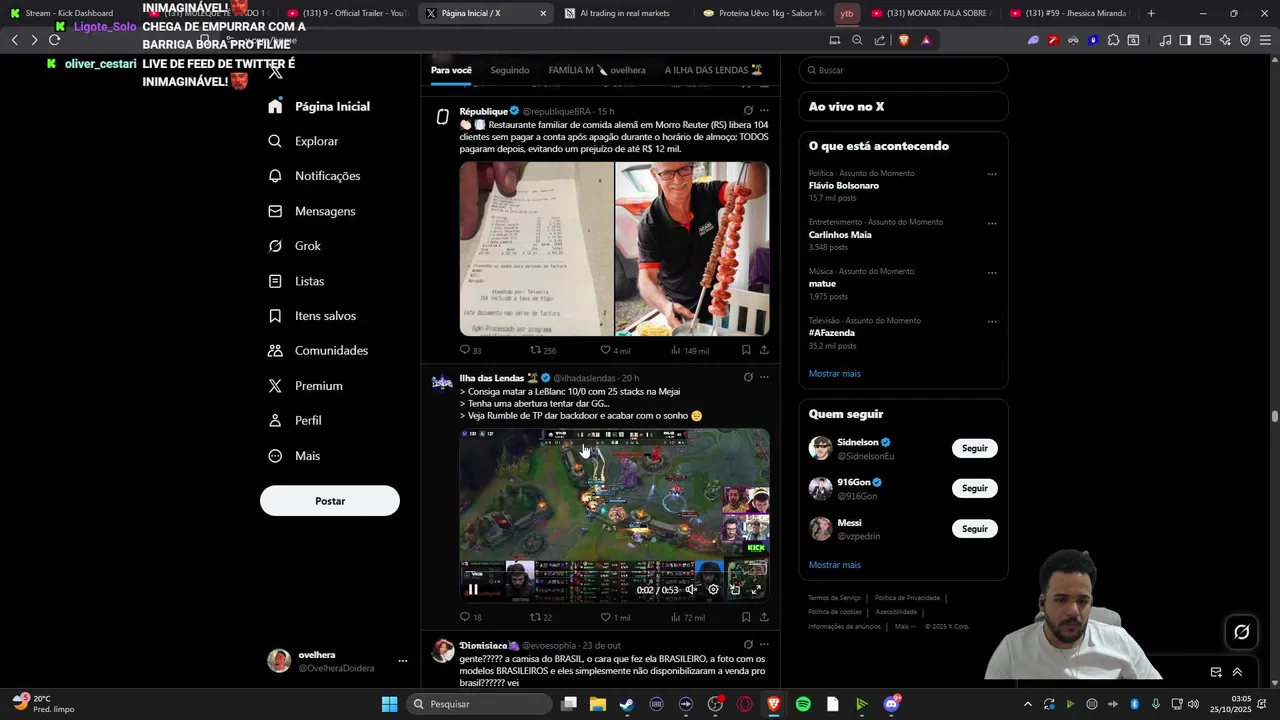Open more options for Ilha das Lendas post

764,377
